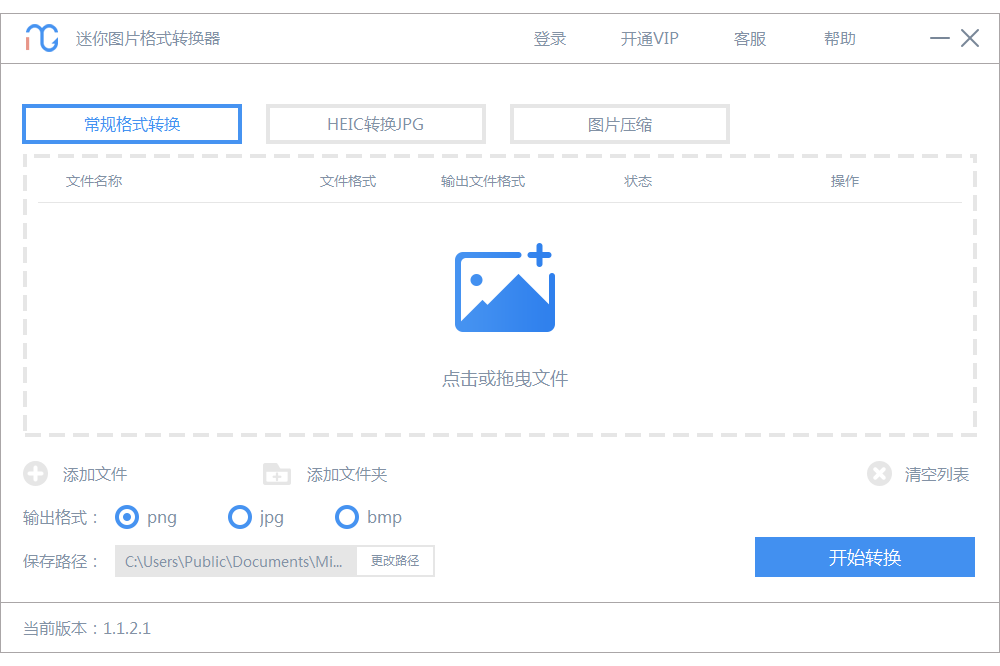Switch to the HEIC转换JPG tab
This screenshot has width=1000, height=666.
point(376,124)
